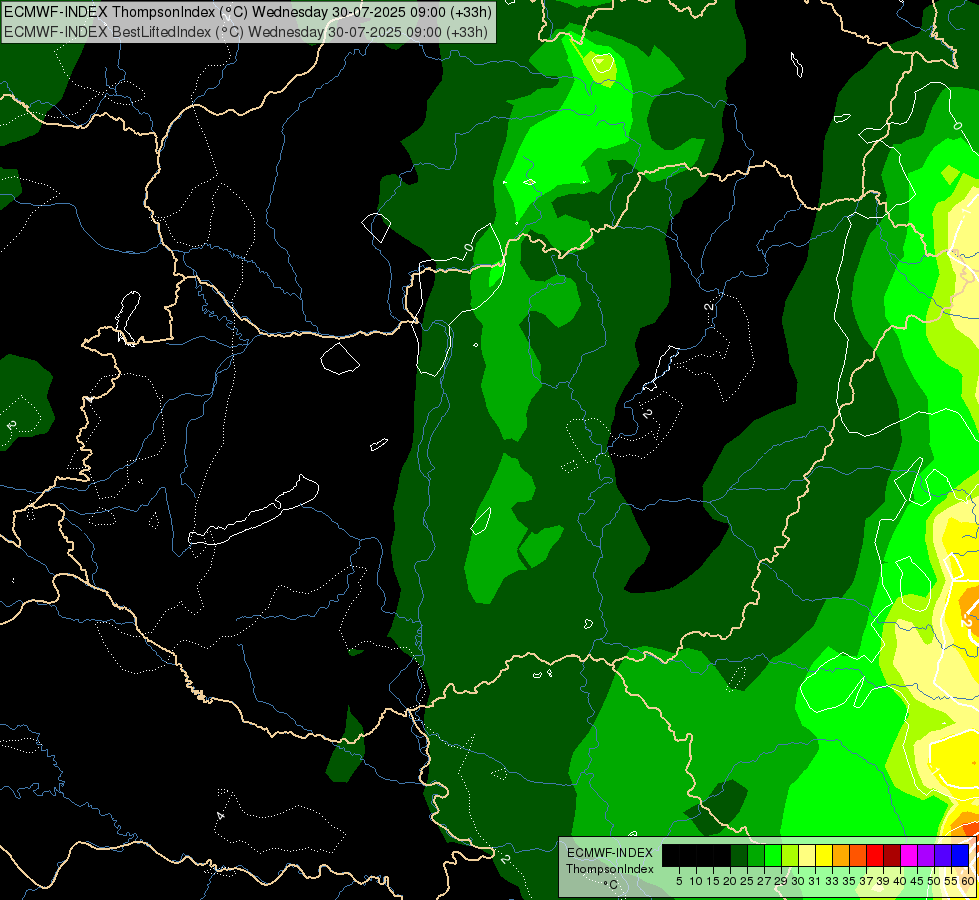Click the legend tick value '40'
Viewport: 979px width, 900px height.
coord(900,881)
